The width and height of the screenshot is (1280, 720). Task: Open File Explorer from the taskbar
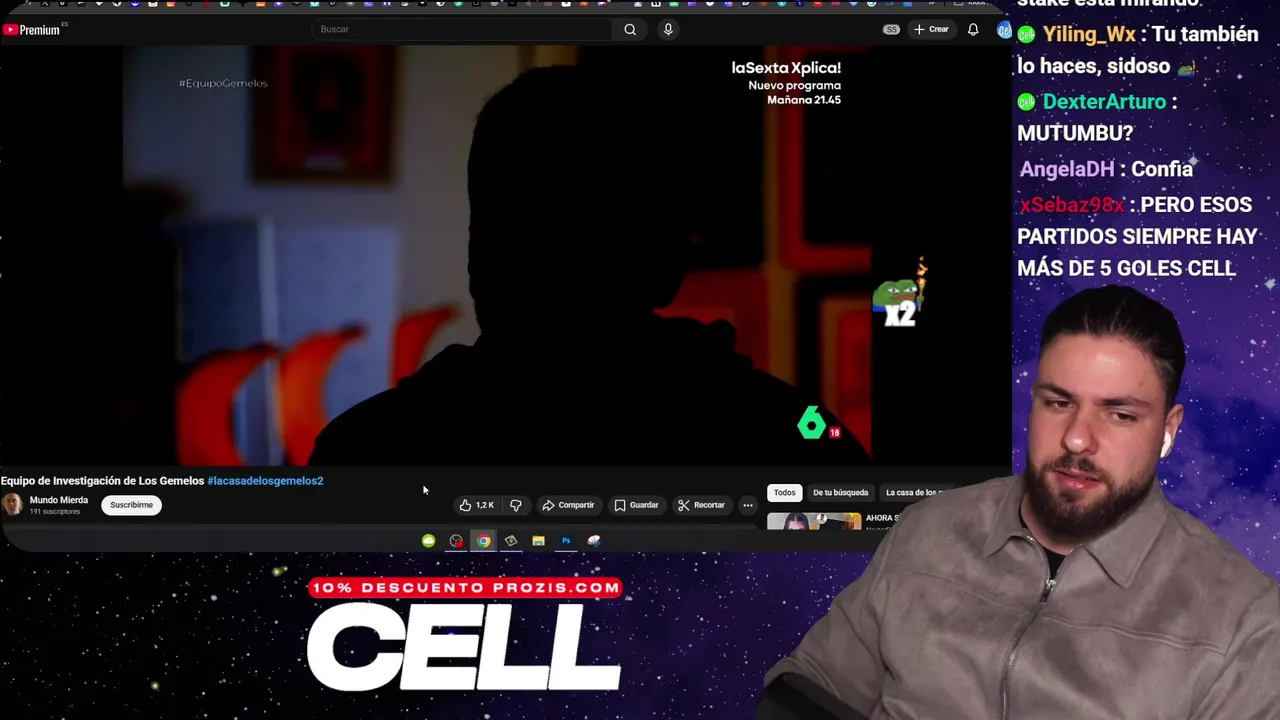click(x=538, y=541)
